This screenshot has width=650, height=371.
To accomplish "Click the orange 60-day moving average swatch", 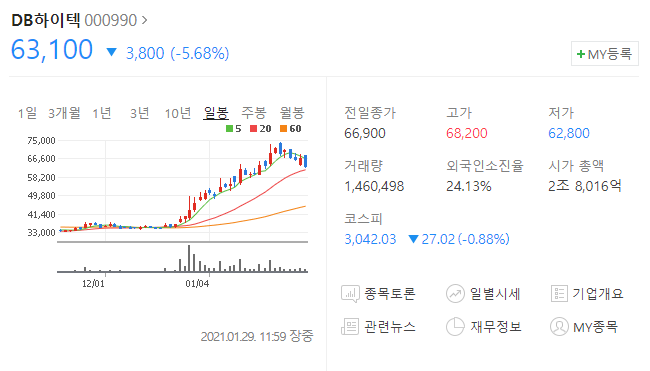I will (x=284, y=129).
